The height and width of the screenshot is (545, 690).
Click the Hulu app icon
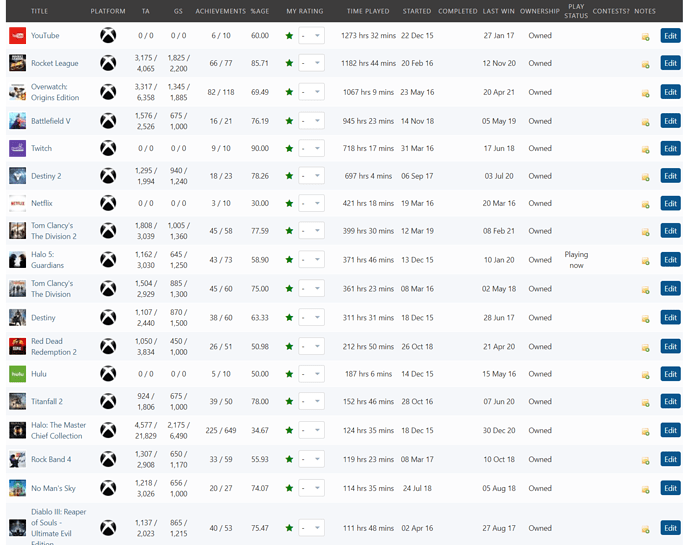(18, 374)
